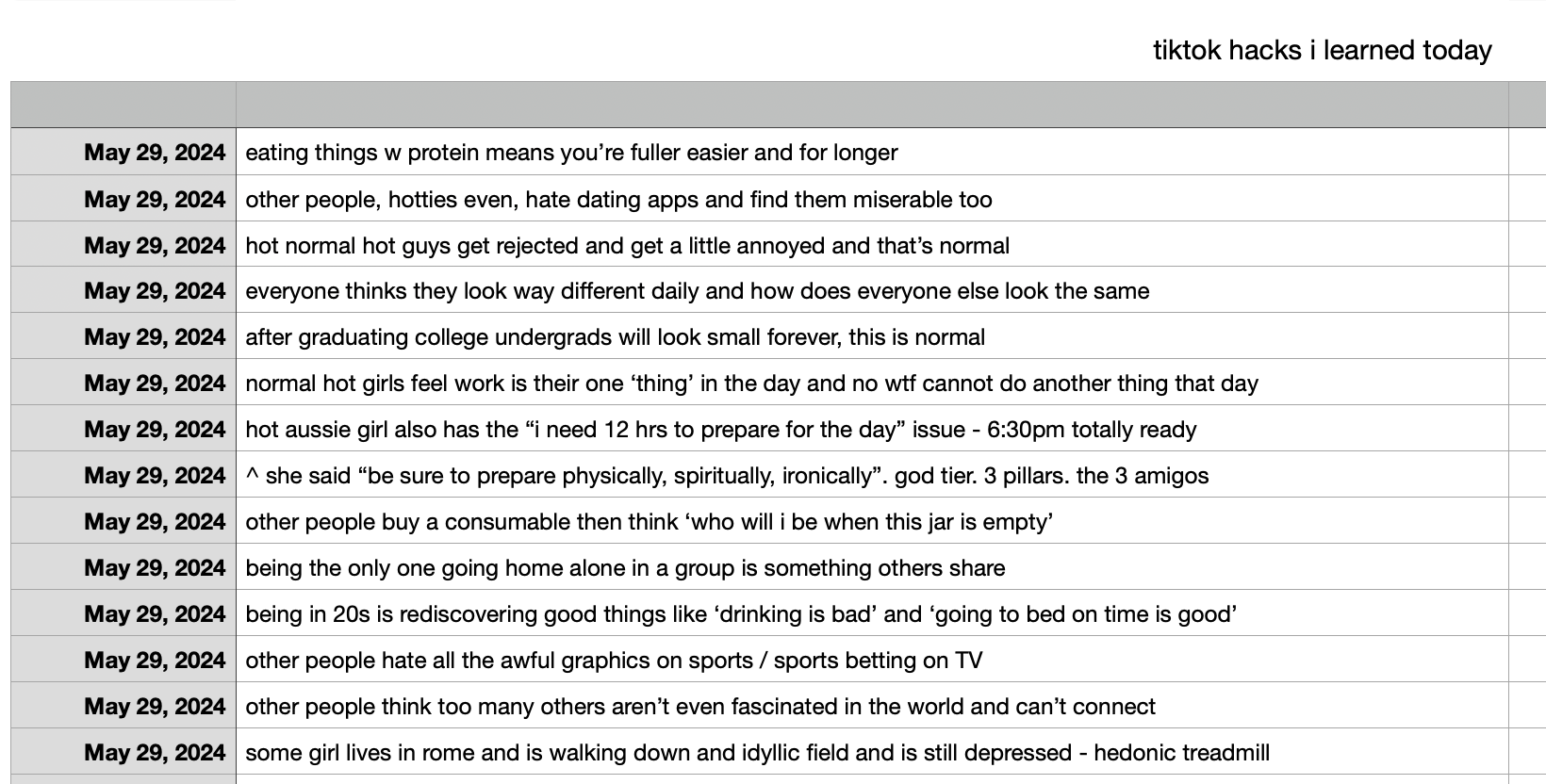Click the date cell beside the hedonic treadmill row
The height and width of the screenshot is (784, 1546).
click(123, 752)
